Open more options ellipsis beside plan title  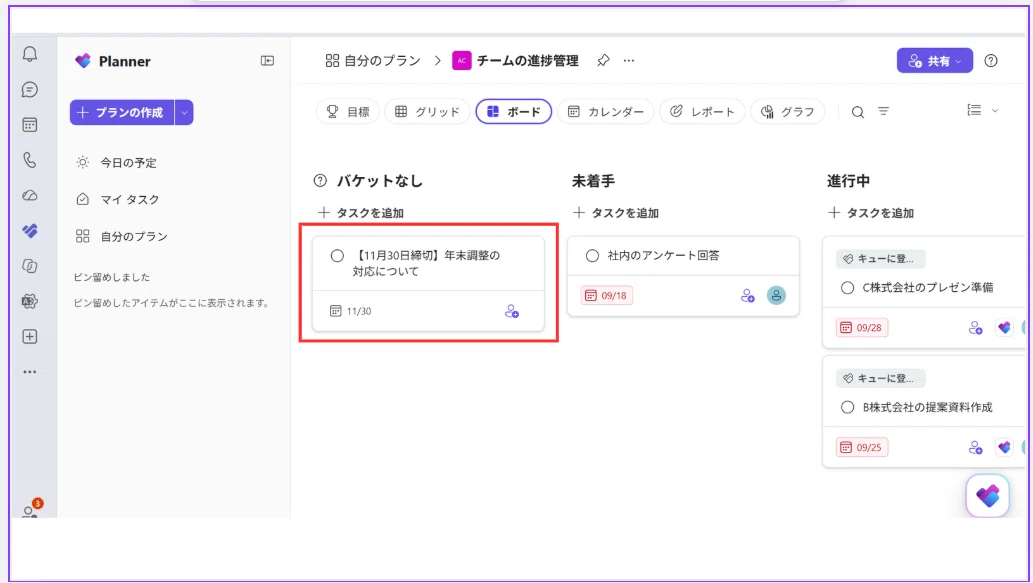coord(629,61)
